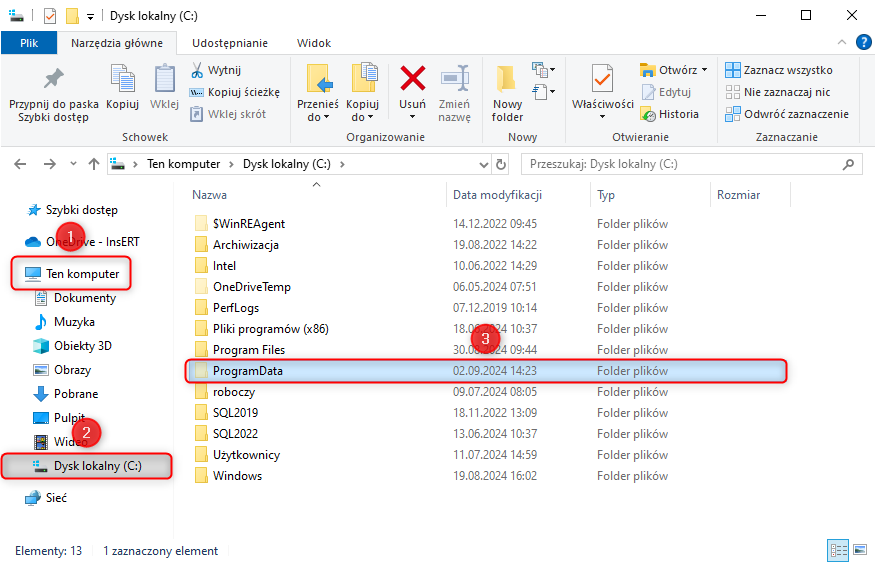Click Nie zaznaczaj nic

(778, 92)
